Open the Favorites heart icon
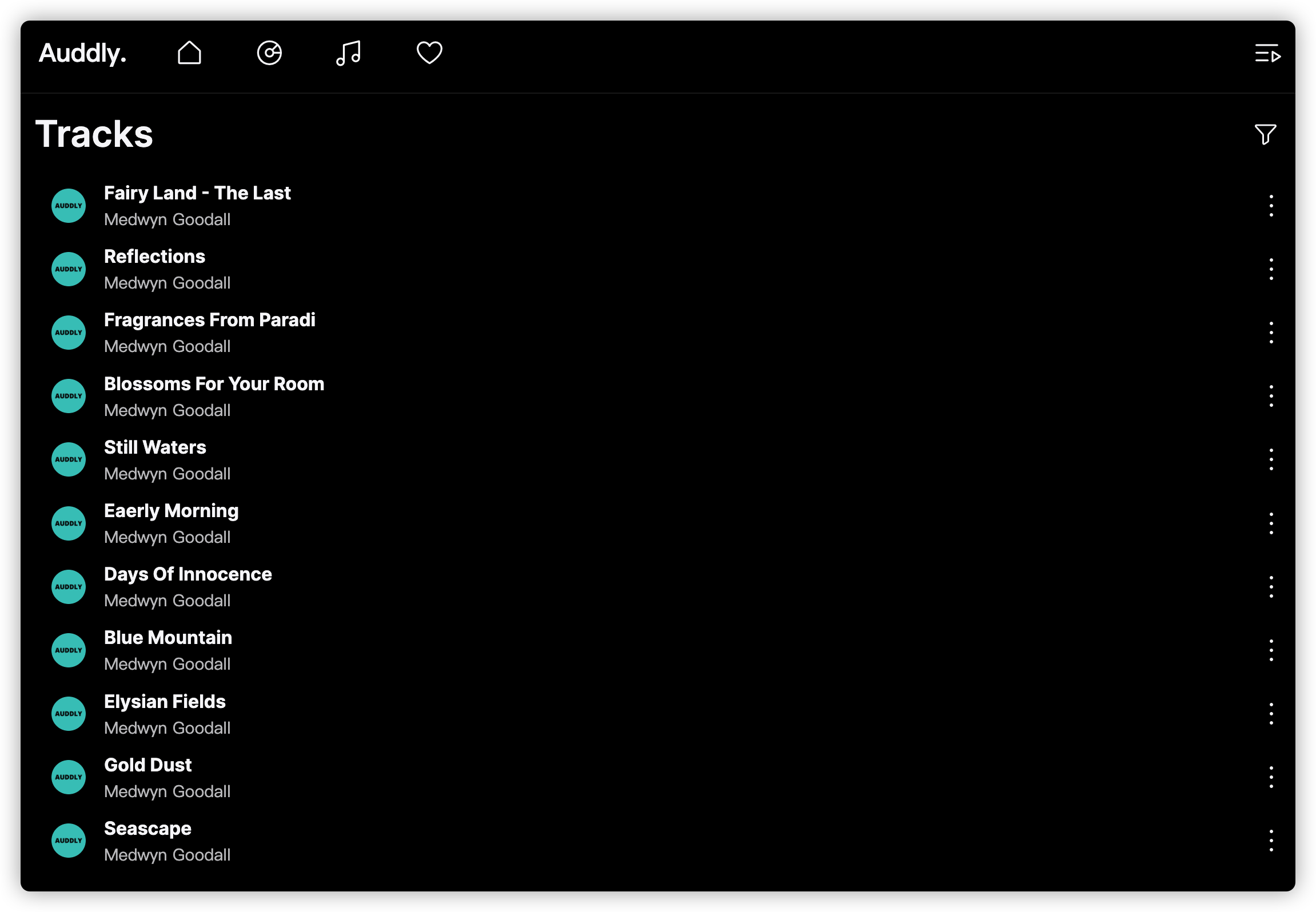 pyautogui.click(x=429, y=53)
